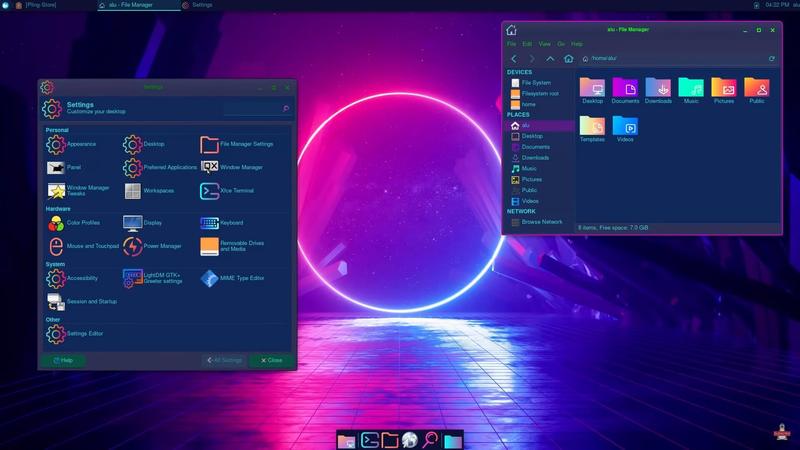Click the Home button in file manager toolbar
800x450 pixels.
pos(569,59)
